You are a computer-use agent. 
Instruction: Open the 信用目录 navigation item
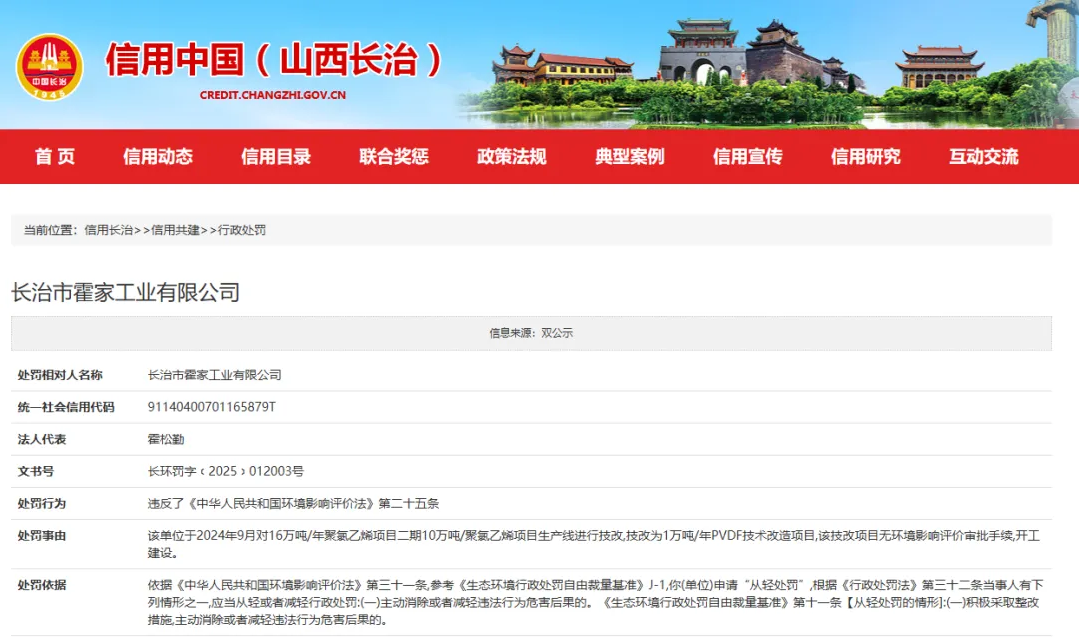(x=276, y=157)
